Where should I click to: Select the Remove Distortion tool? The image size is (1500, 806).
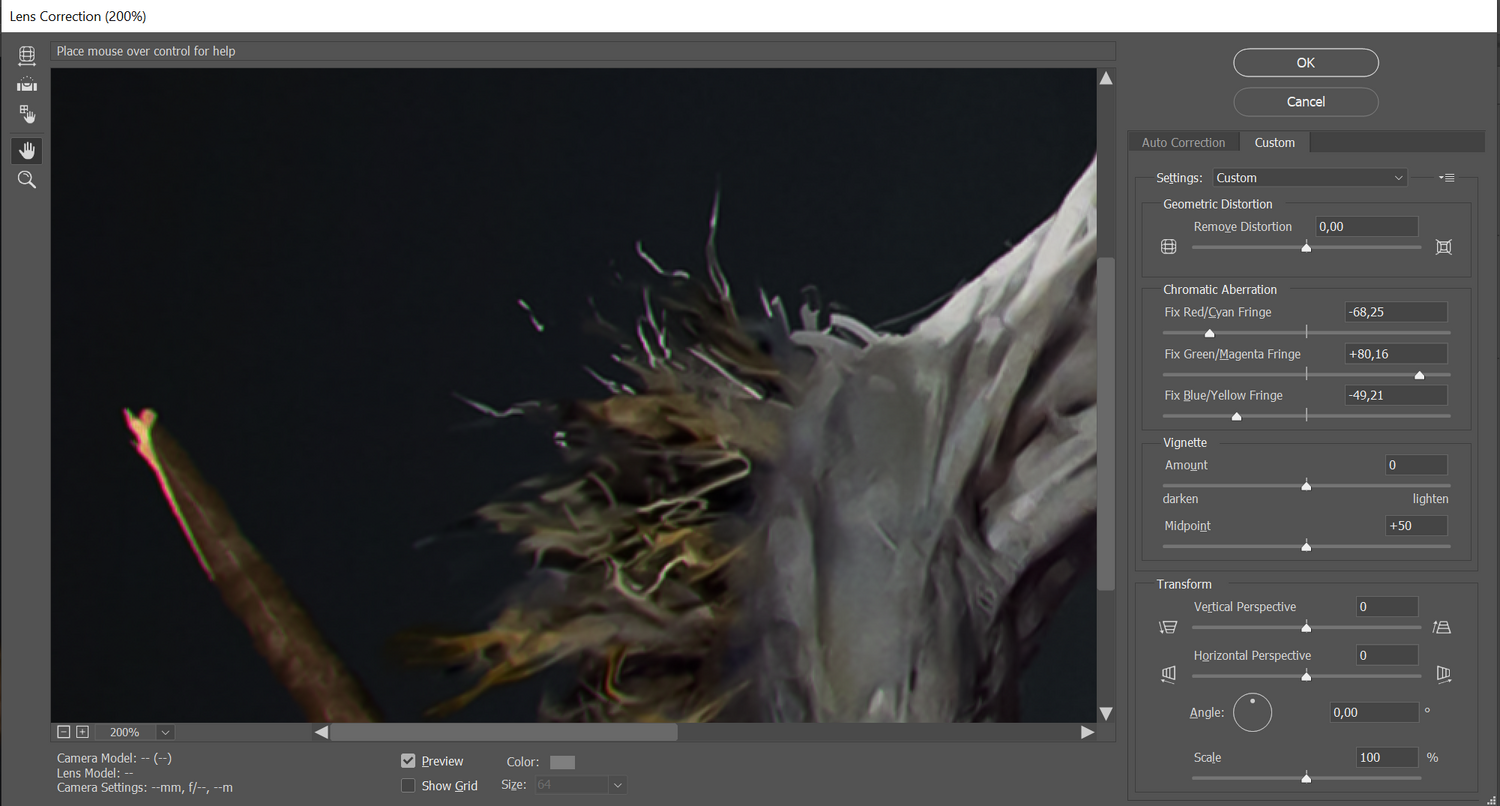coord(27,56)
